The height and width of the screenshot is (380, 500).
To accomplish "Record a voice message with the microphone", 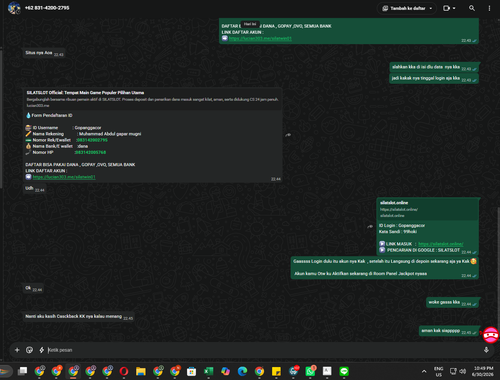I will point(486,350).
